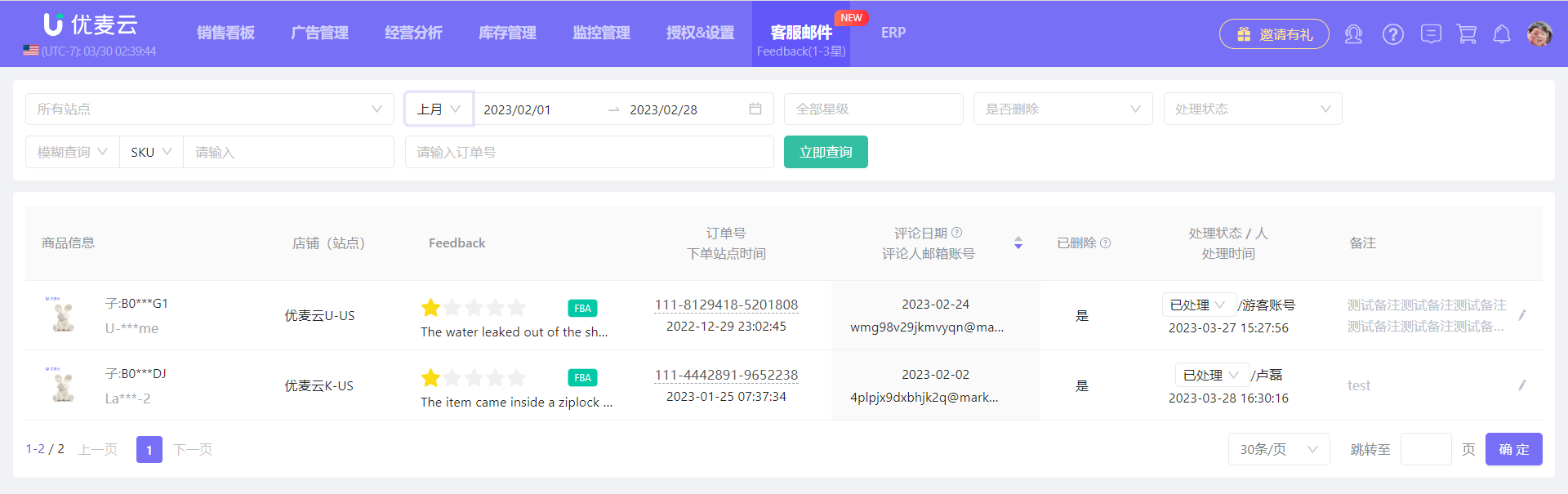1568x494 pixels.
Task: Open the 授权&设置 menu
Action: point(700,33)
